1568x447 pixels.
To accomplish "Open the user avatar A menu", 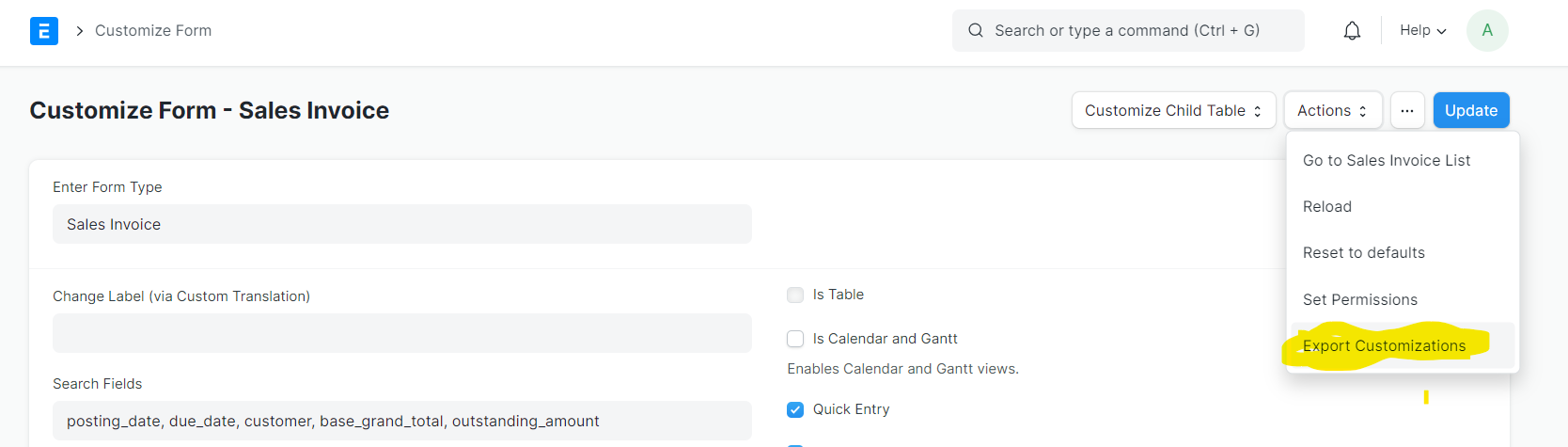I will [1487, 30].
